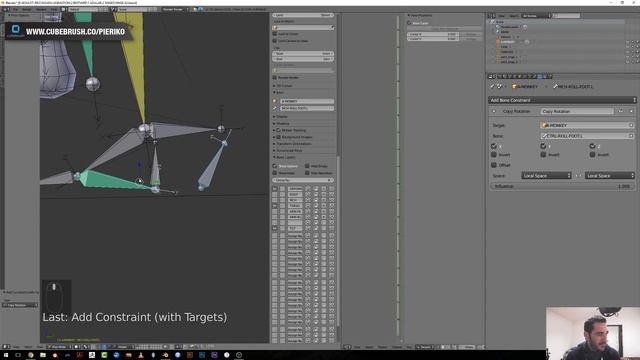Toggle Show Index in Bone Layers
640x360 pixels.
click(x=275, y=173)
